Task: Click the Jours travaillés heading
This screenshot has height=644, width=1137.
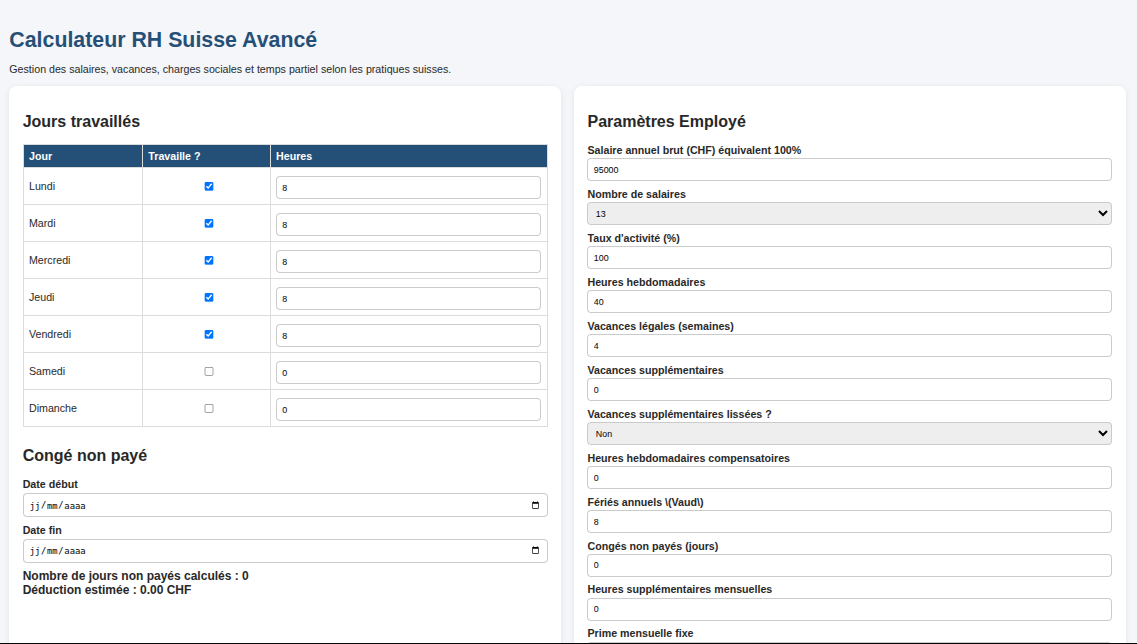Action: tap(81, 121)
